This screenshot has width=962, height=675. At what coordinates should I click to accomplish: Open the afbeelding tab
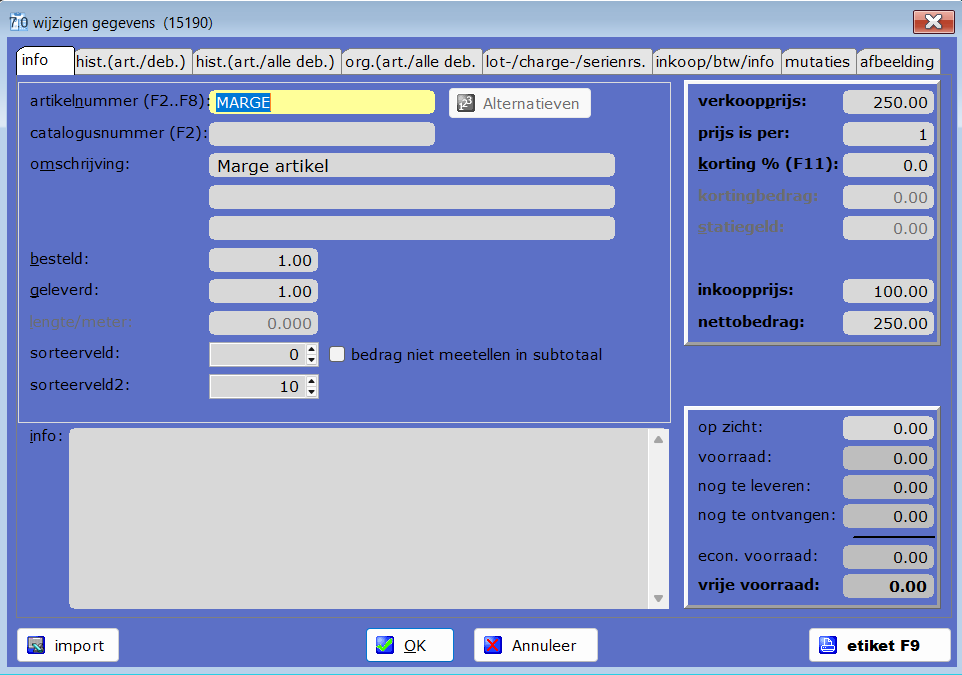coord(897,61)
